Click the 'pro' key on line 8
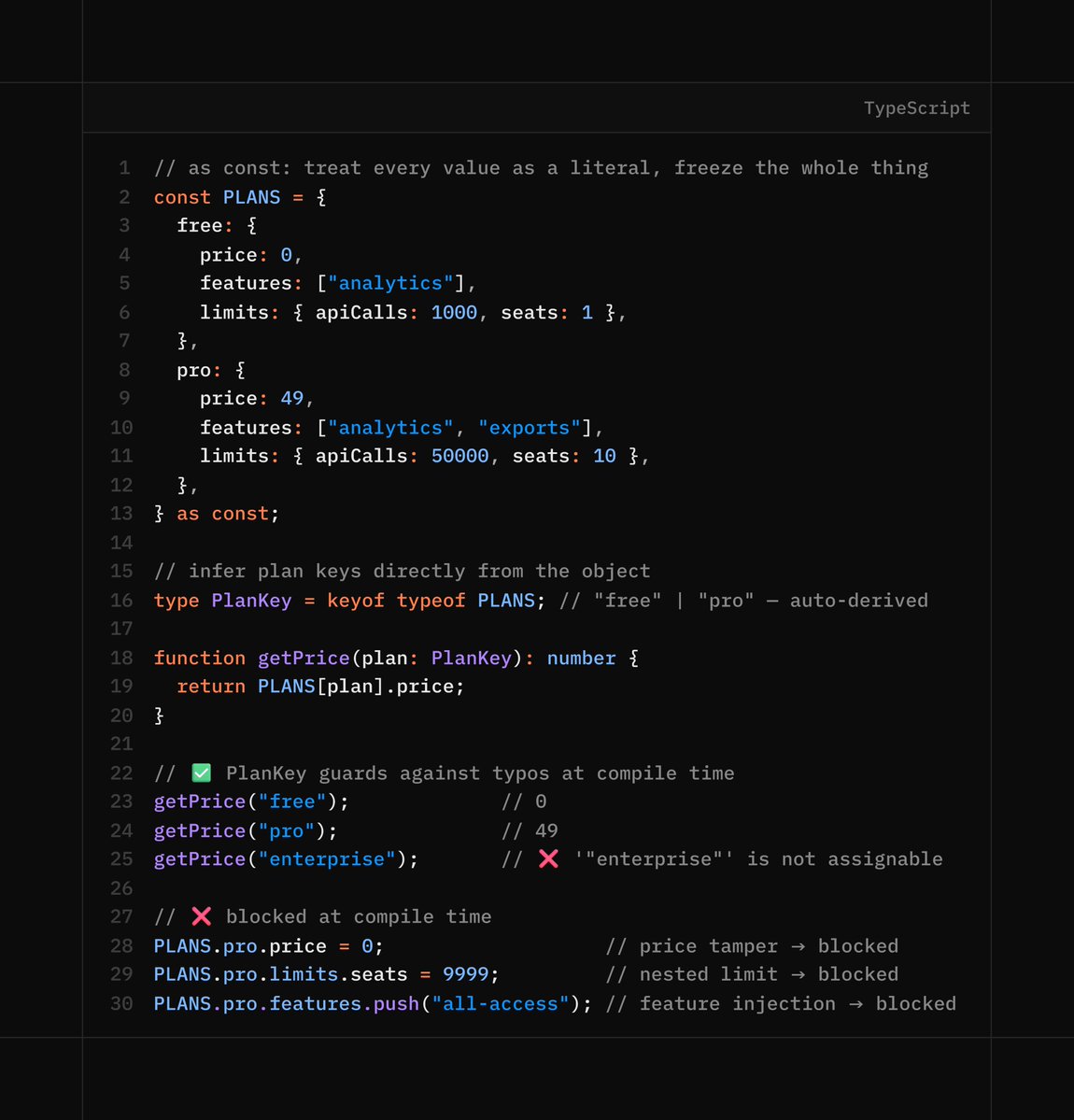This screenshot has height=1120, width=1074. [194, 370]
